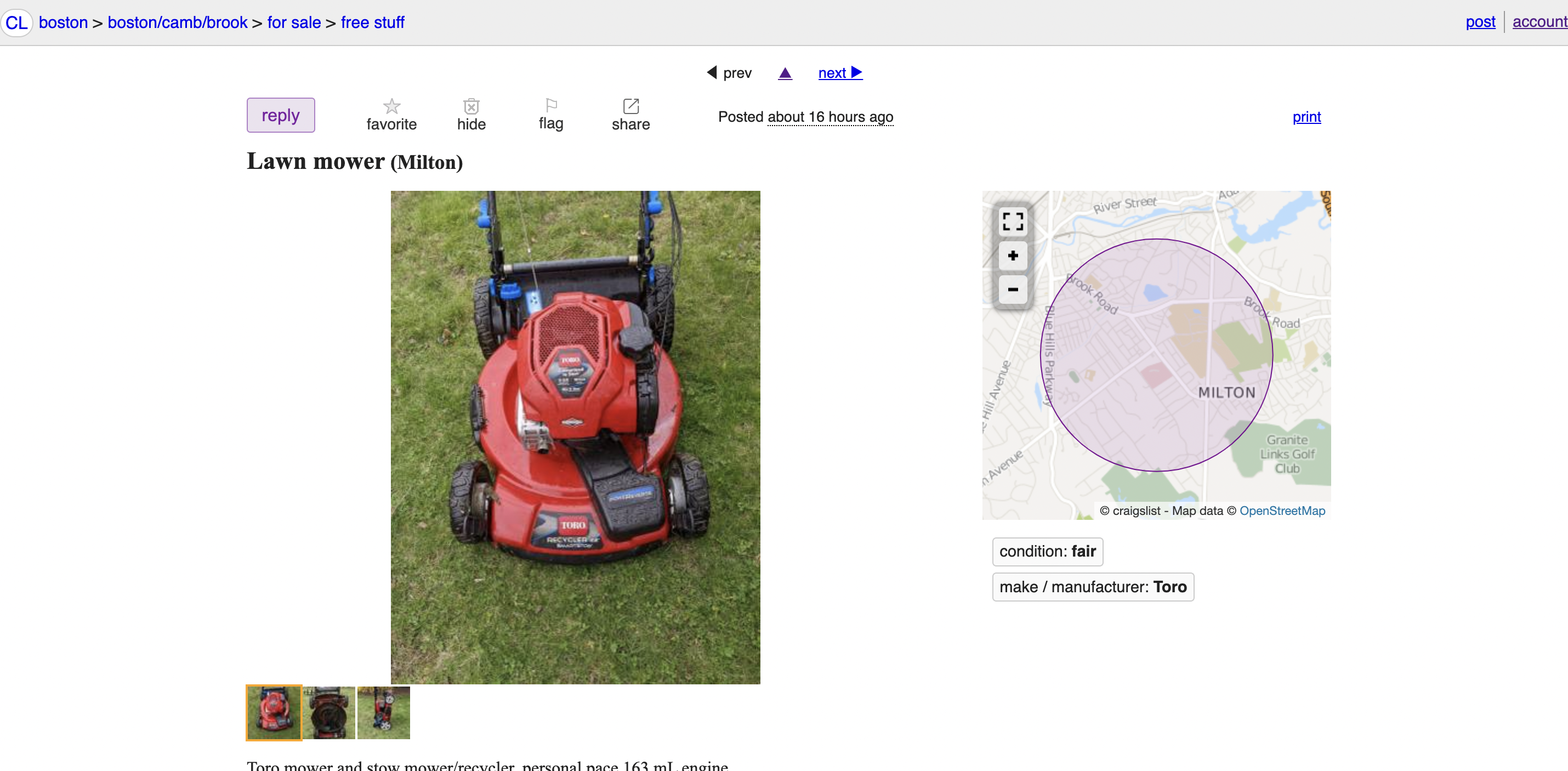Open the for sale breadcrumb section
Image resolution: width=1568 pixels, height=771 pixels.
coord(293,22)
